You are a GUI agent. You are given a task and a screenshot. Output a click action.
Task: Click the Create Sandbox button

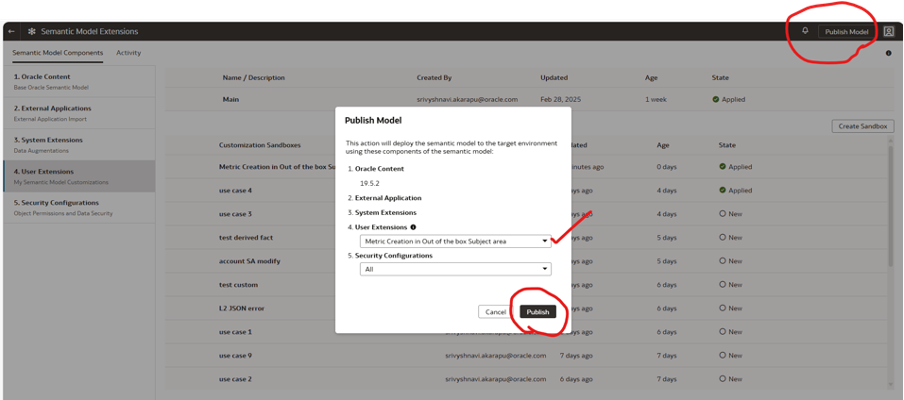click(861, 126)
